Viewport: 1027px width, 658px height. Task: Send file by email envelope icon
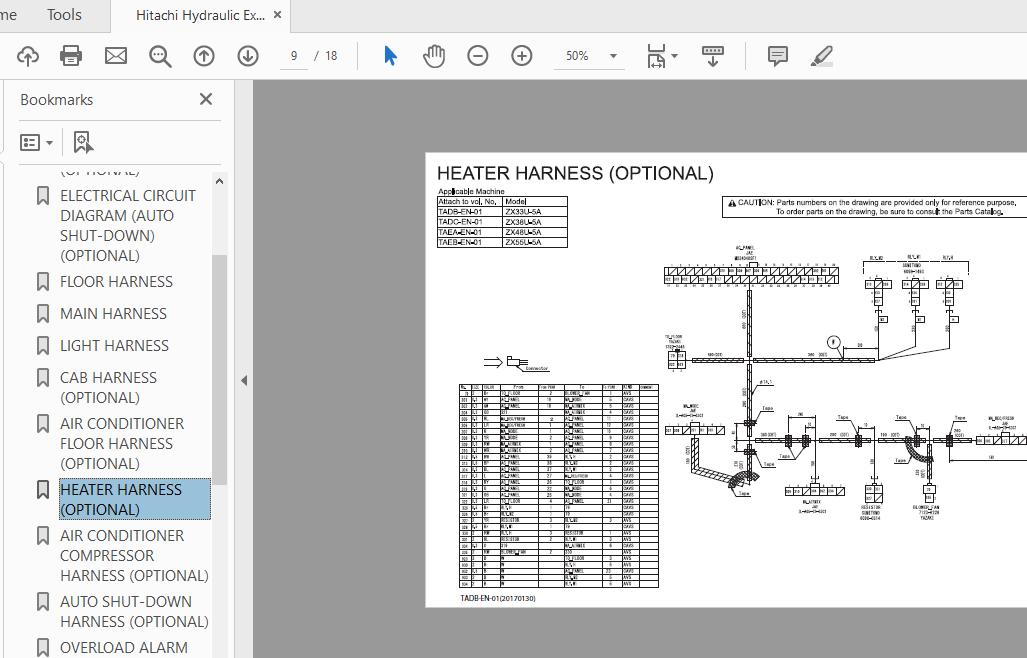(x=116, y=56)
